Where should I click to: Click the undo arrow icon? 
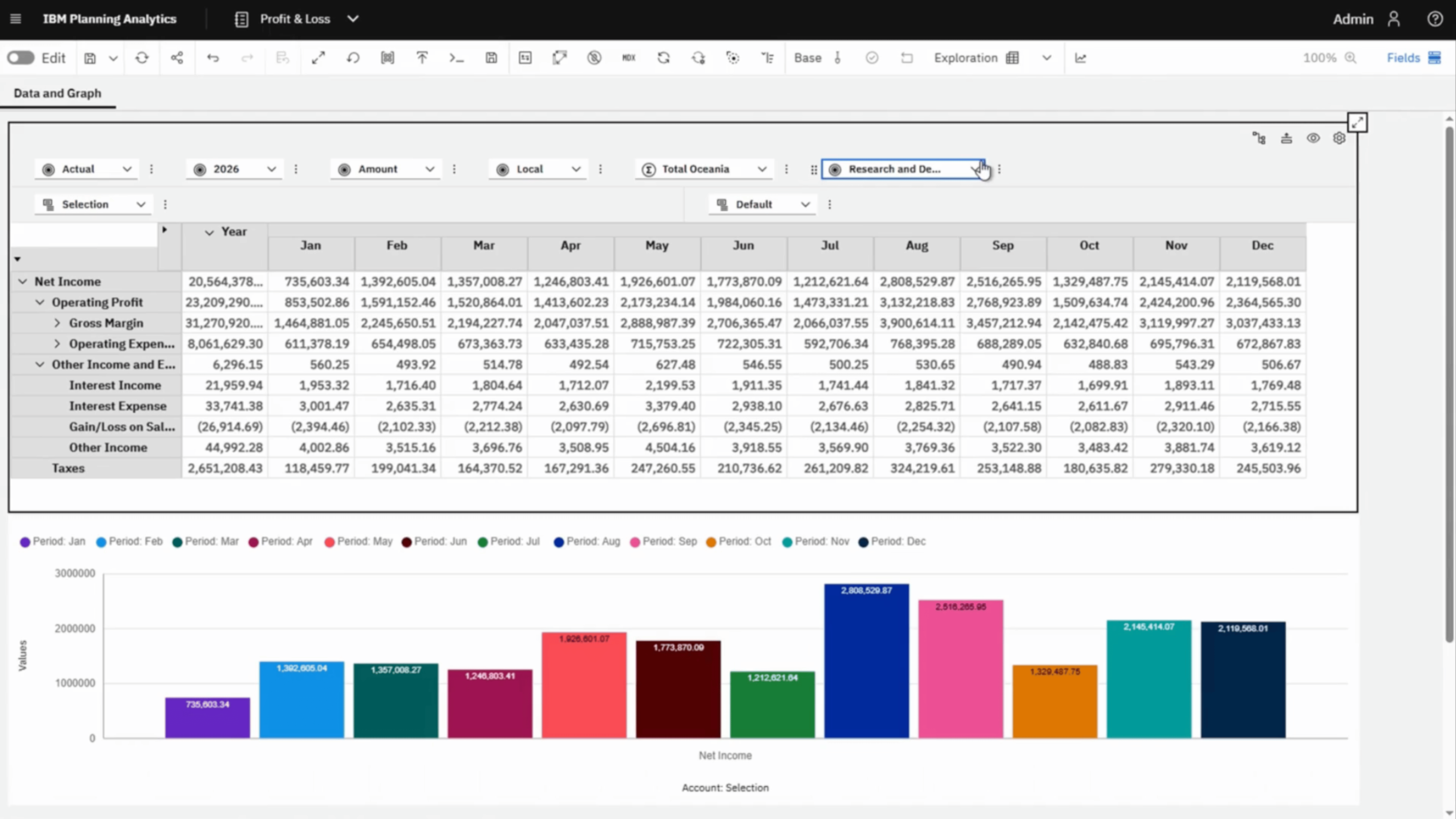tap(213, 58)
